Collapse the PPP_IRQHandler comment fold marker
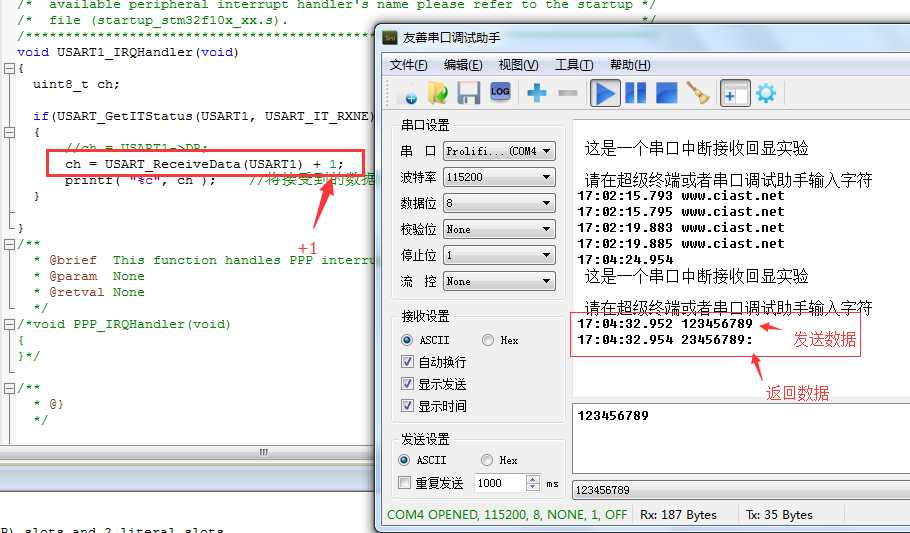 pyautogui.click(x=9, y=325)
